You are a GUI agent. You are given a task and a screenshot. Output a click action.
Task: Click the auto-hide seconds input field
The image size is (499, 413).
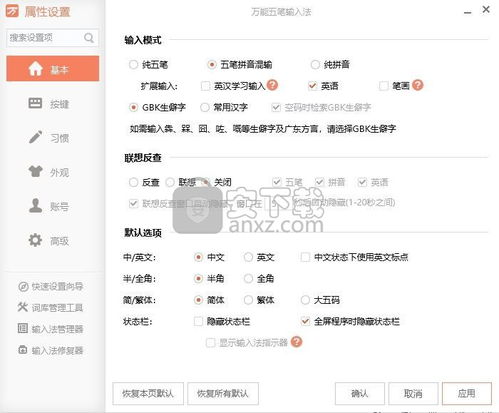277,203
